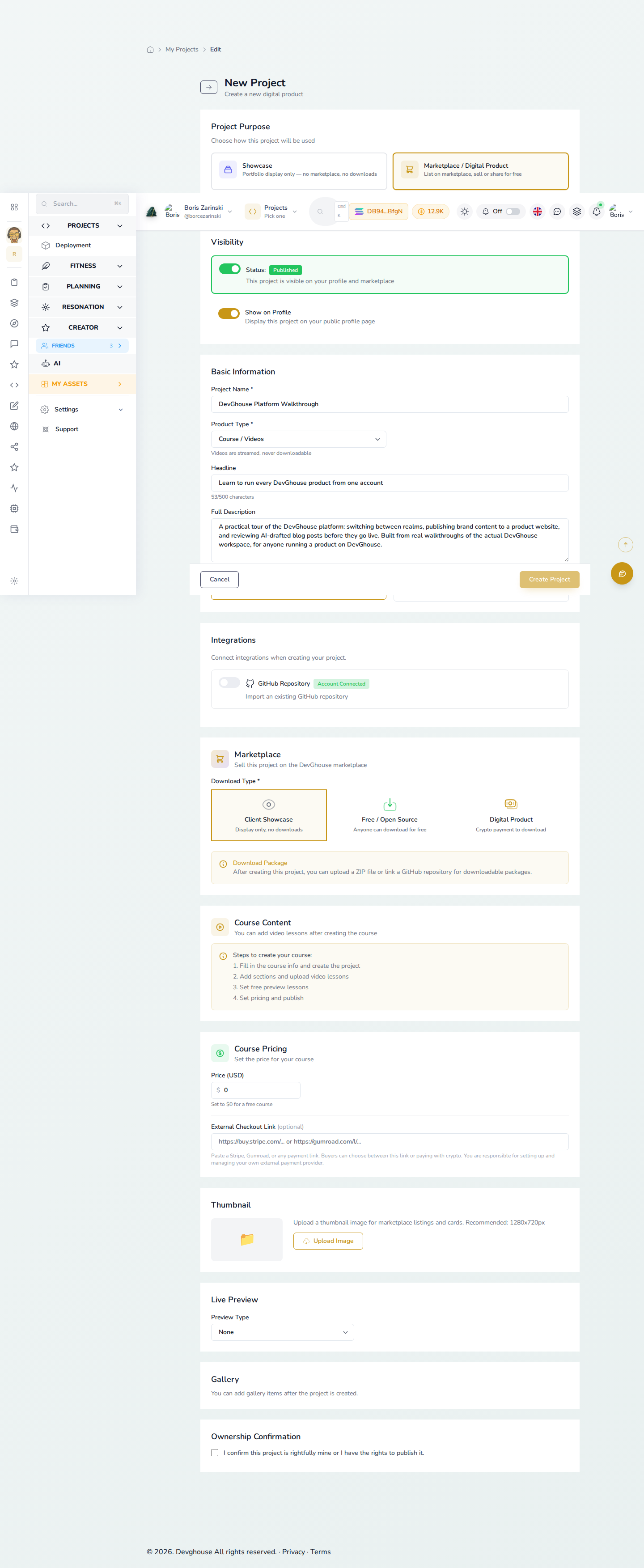The height and width of the screenshot is (1568, 644).
Task: Click into the Price (USD) input field
Action: tap(256, 1090)
